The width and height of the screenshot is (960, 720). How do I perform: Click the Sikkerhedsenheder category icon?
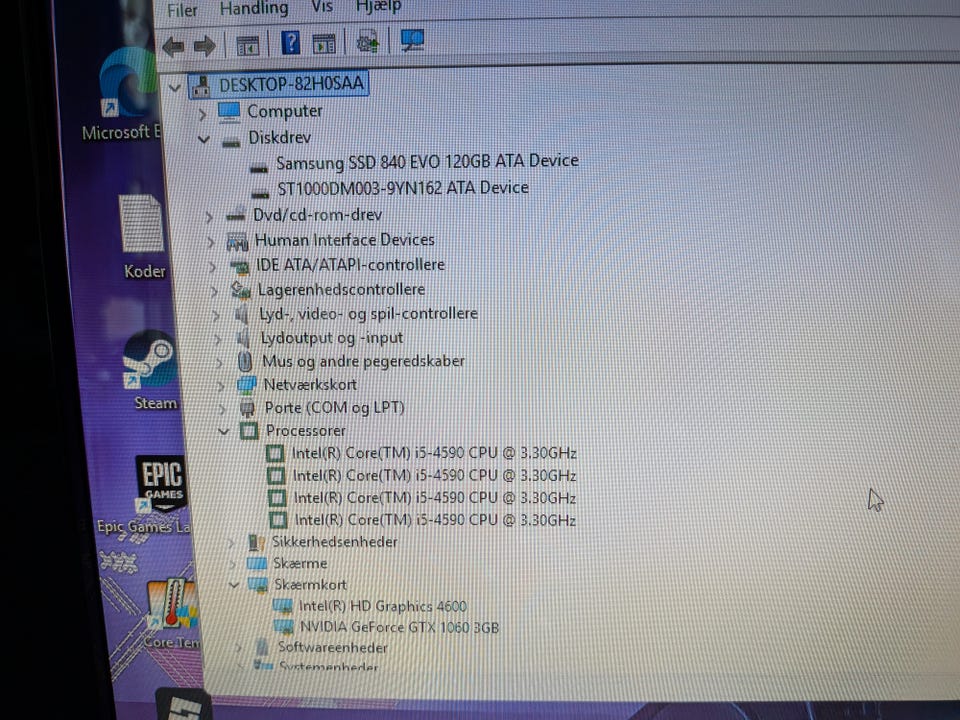pyautogui.click(x=256, y=542)
